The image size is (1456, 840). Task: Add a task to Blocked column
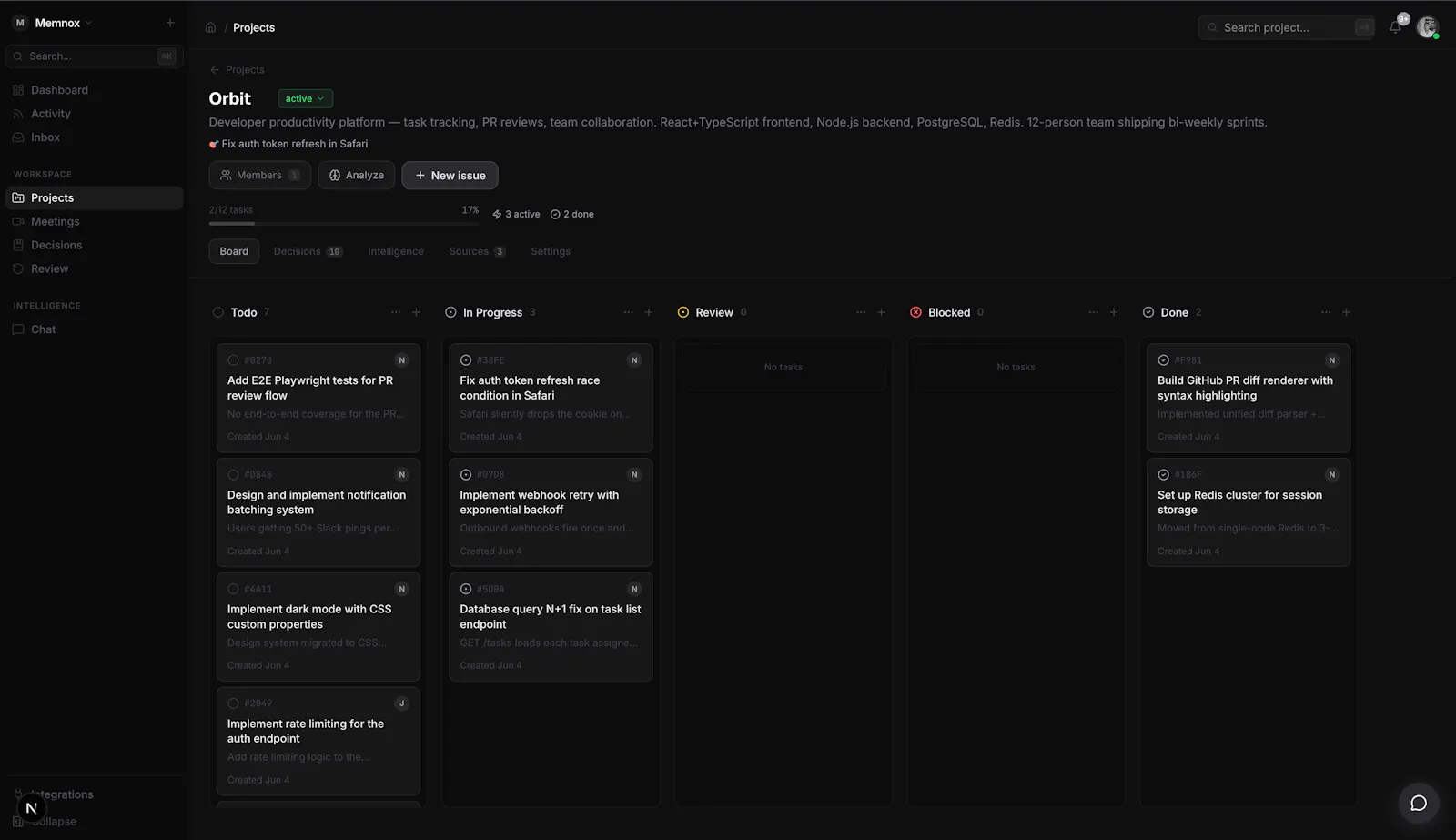click(x=1114, y=312)
